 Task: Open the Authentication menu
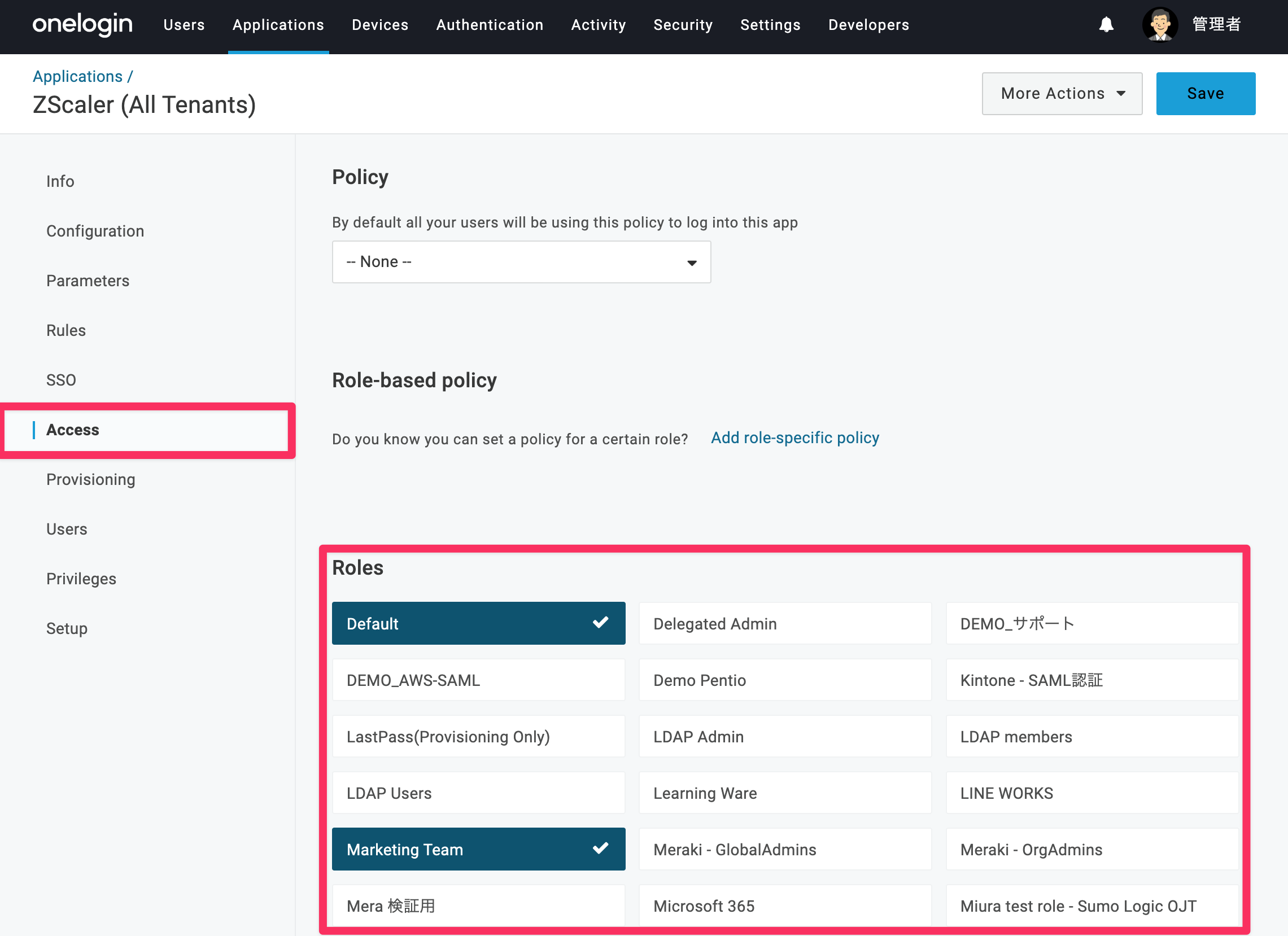point(490,25)
